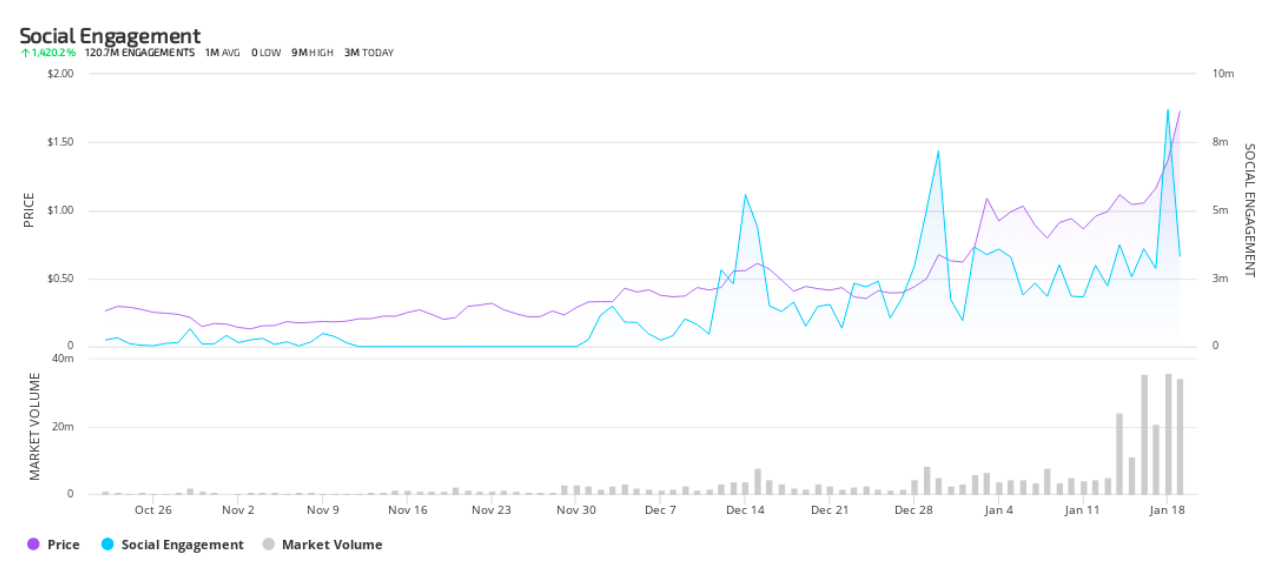Click the 8m social engagement axis label

(x=1219, y=142)
